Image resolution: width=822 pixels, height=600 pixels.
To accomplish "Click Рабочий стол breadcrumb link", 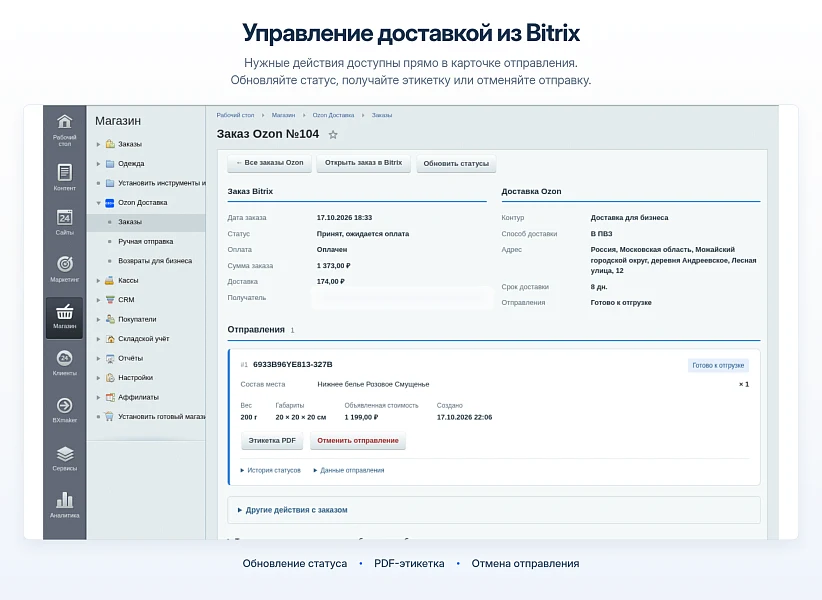I will point(235,115).
